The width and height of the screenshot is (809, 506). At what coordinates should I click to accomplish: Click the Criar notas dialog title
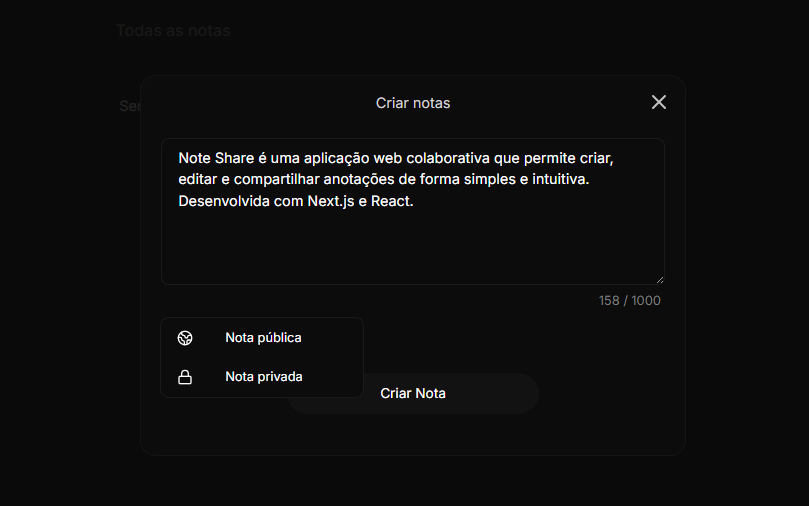click(412, 103)
